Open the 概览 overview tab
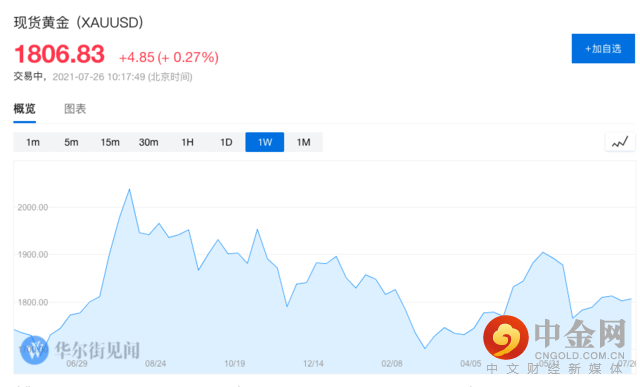Screen dimensions: 640x387 click(x=24, y=109)
